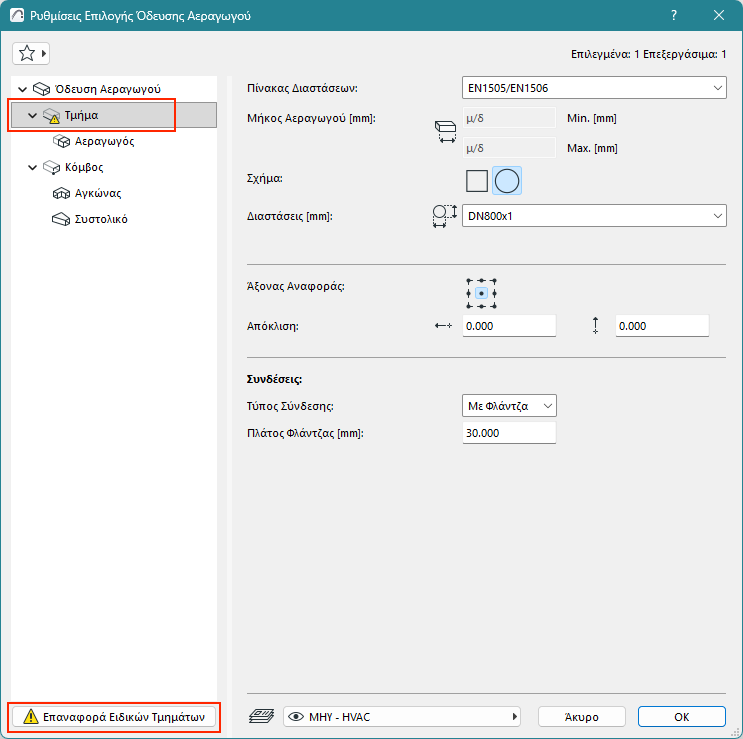Choose the rectangular shape option

[477, 181]
